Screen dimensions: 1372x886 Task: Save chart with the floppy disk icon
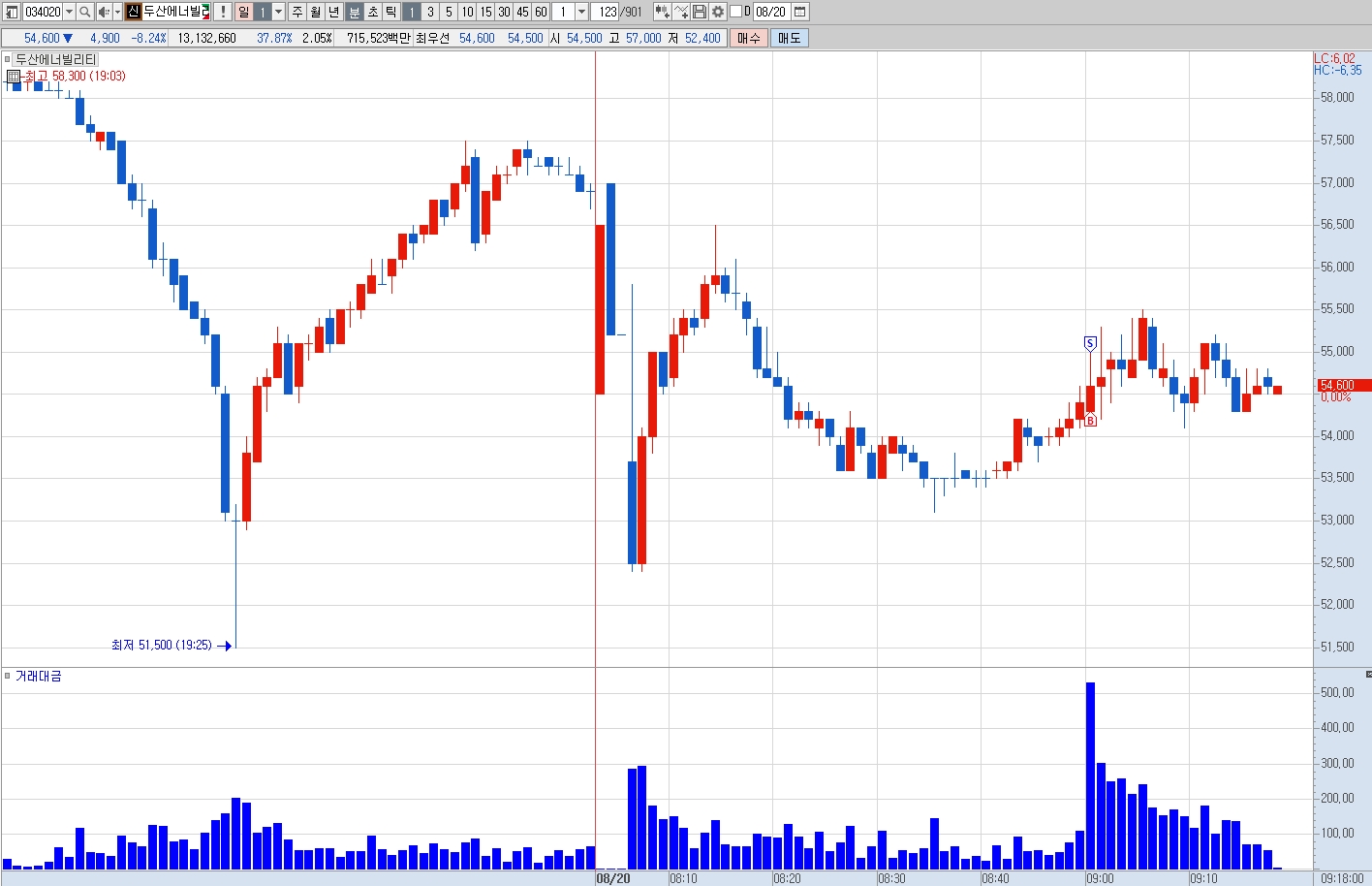[x=700, y=12]
